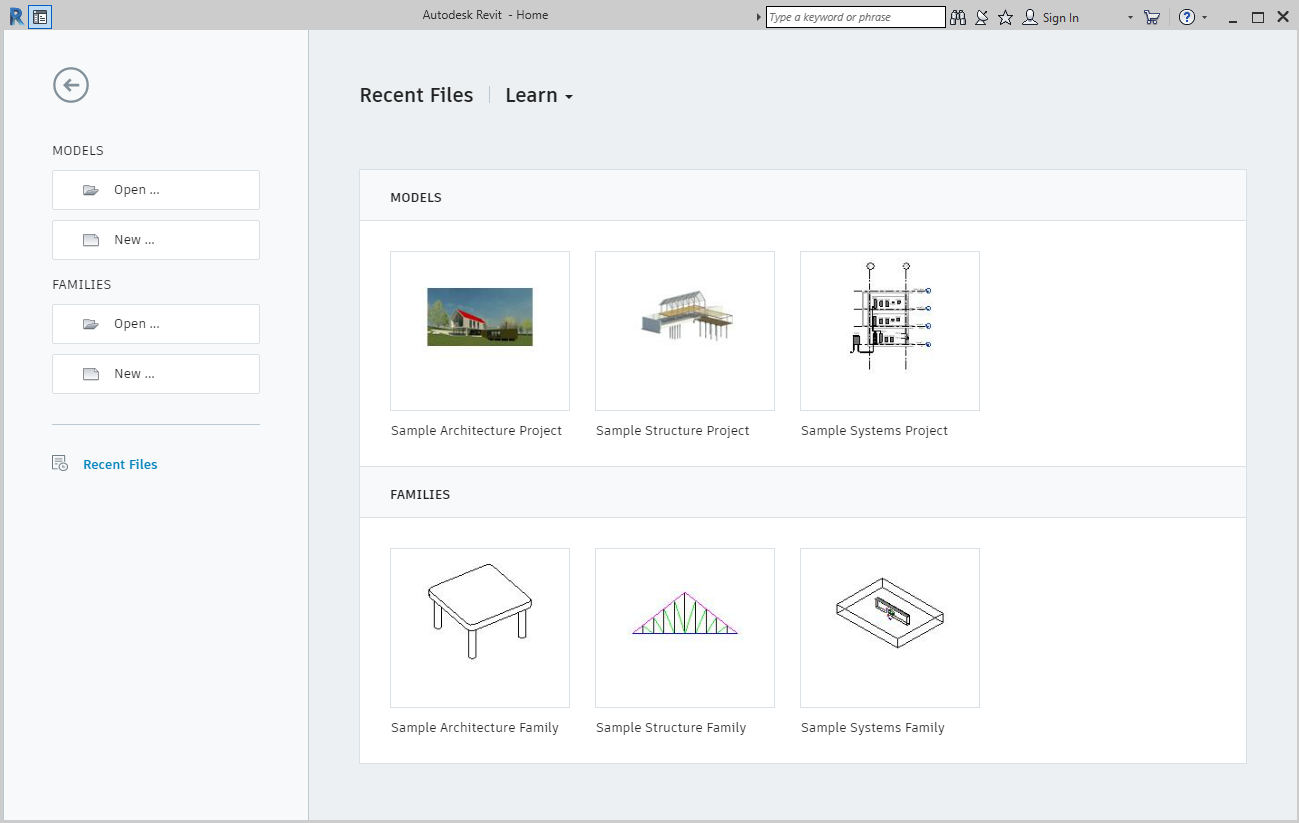Image resolution: width=1299 pixels, height=823 pixels.
Task: Click the 'Sample Structure Project' label
Action: click(x=672, y=431)
